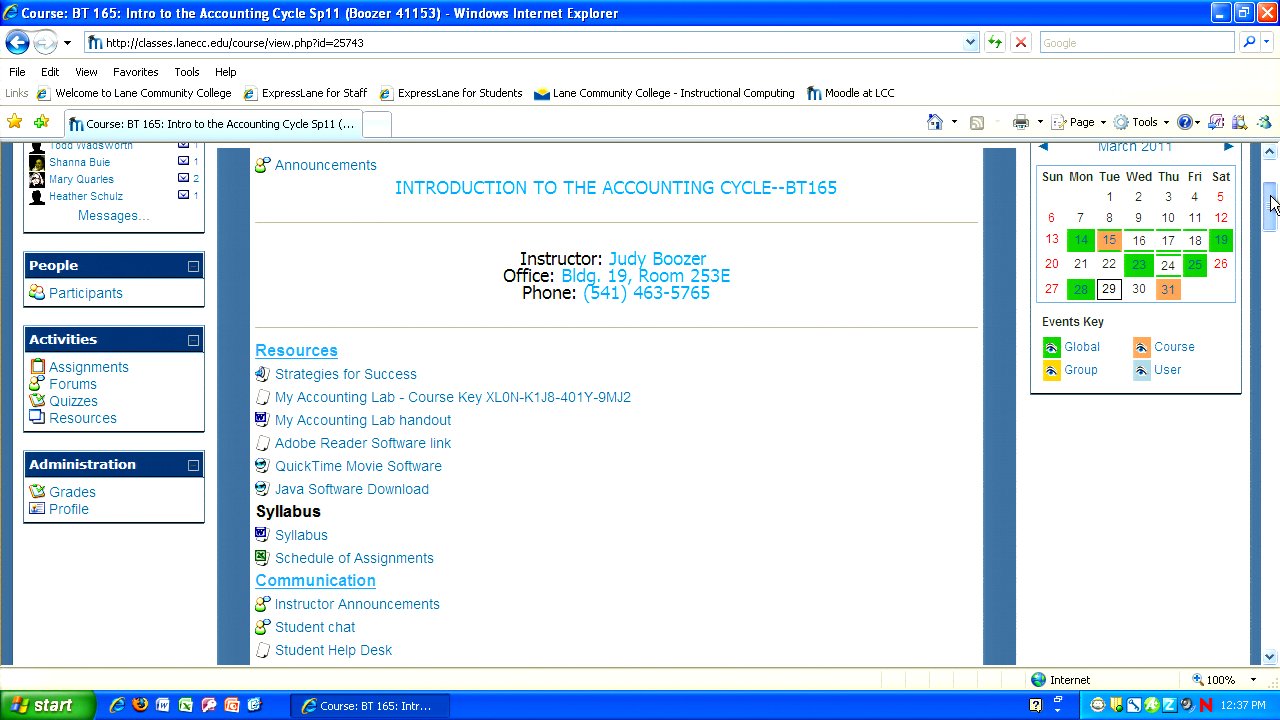Click the message envelope icon beside Mary Quarles
Viewport: 1280px width, 720px height.
click(183, 179)
